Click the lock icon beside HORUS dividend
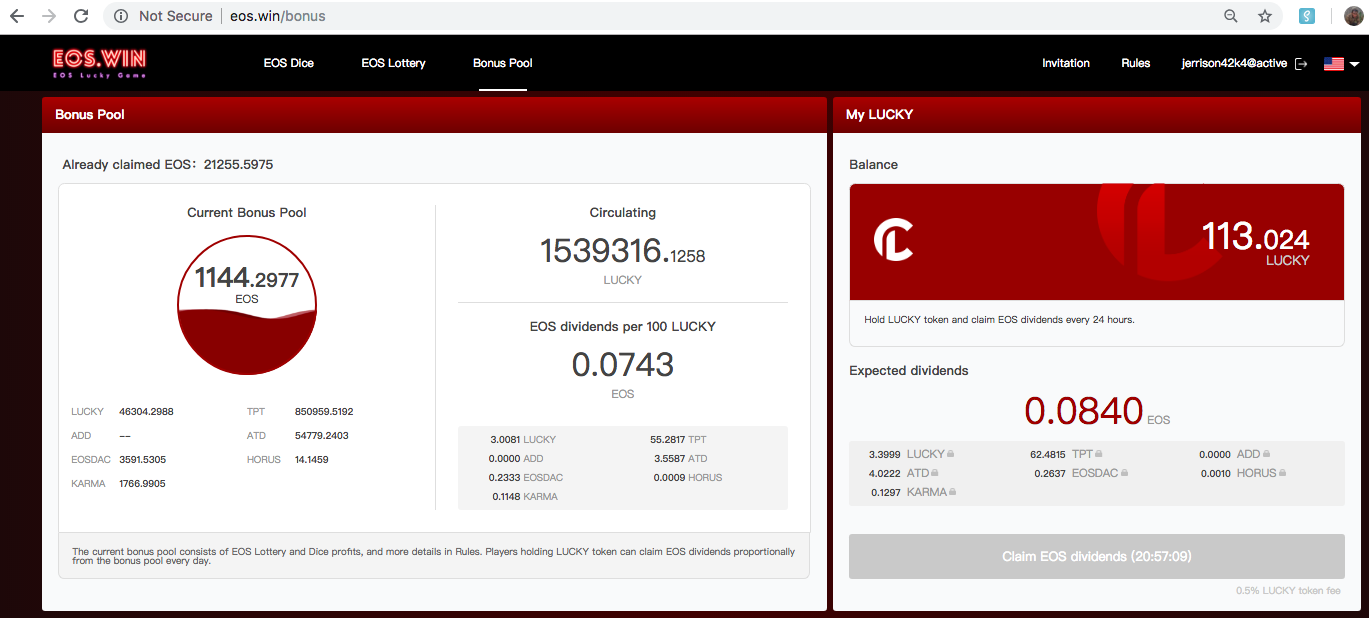The height and width of the screenshot is (618, 1369). [x=1282, y=473]
